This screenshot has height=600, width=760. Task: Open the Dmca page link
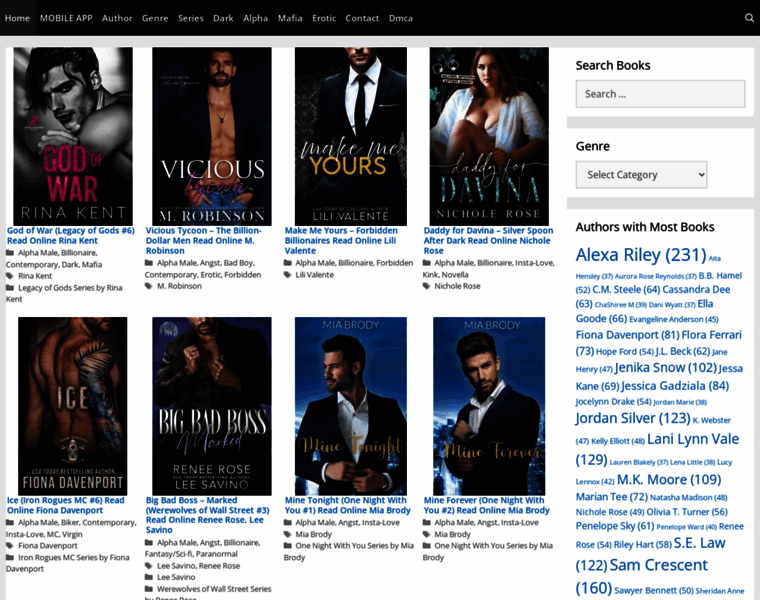click(400, 18)
